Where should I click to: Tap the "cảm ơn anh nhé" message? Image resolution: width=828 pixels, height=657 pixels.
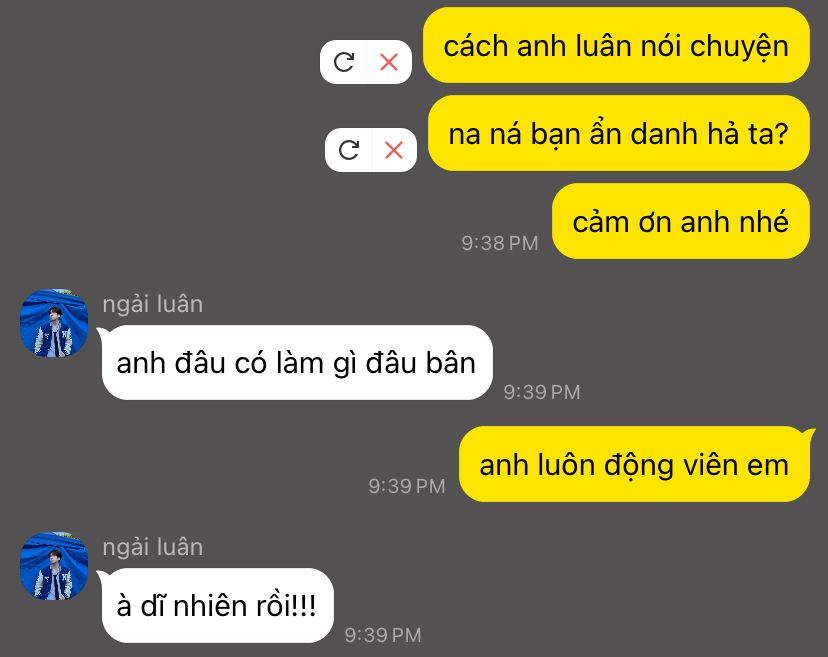tap(681, 221)
